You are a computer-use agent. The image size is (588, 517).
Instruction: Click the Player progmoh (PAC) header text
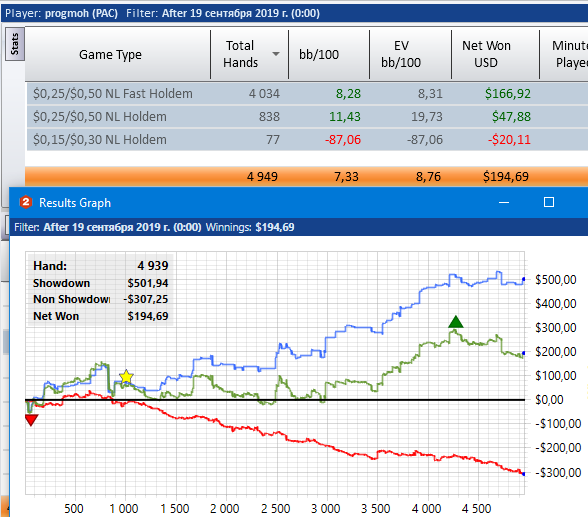click(61, 13)
